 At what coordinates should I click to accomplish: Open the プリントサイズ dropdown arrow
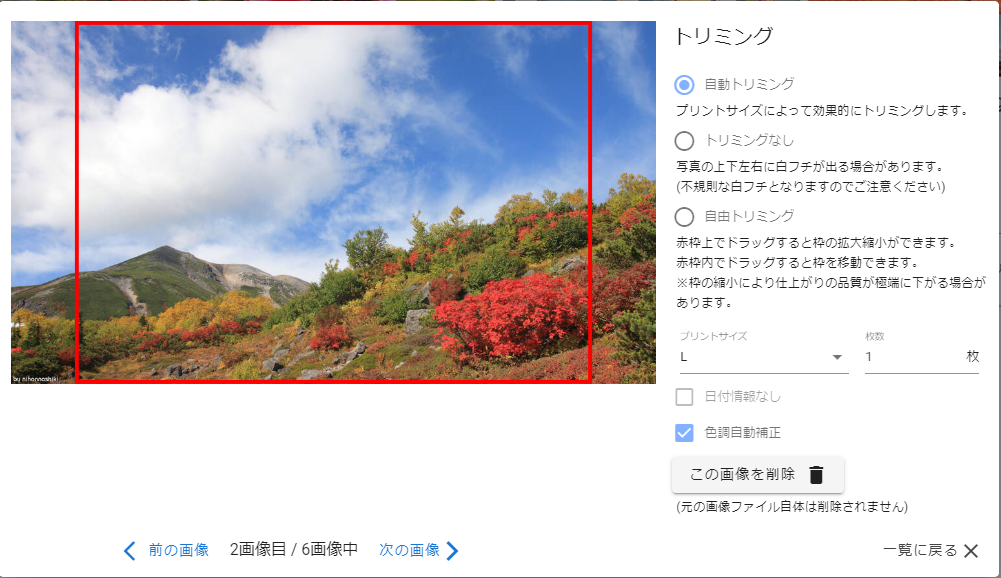tap(836, 357)
